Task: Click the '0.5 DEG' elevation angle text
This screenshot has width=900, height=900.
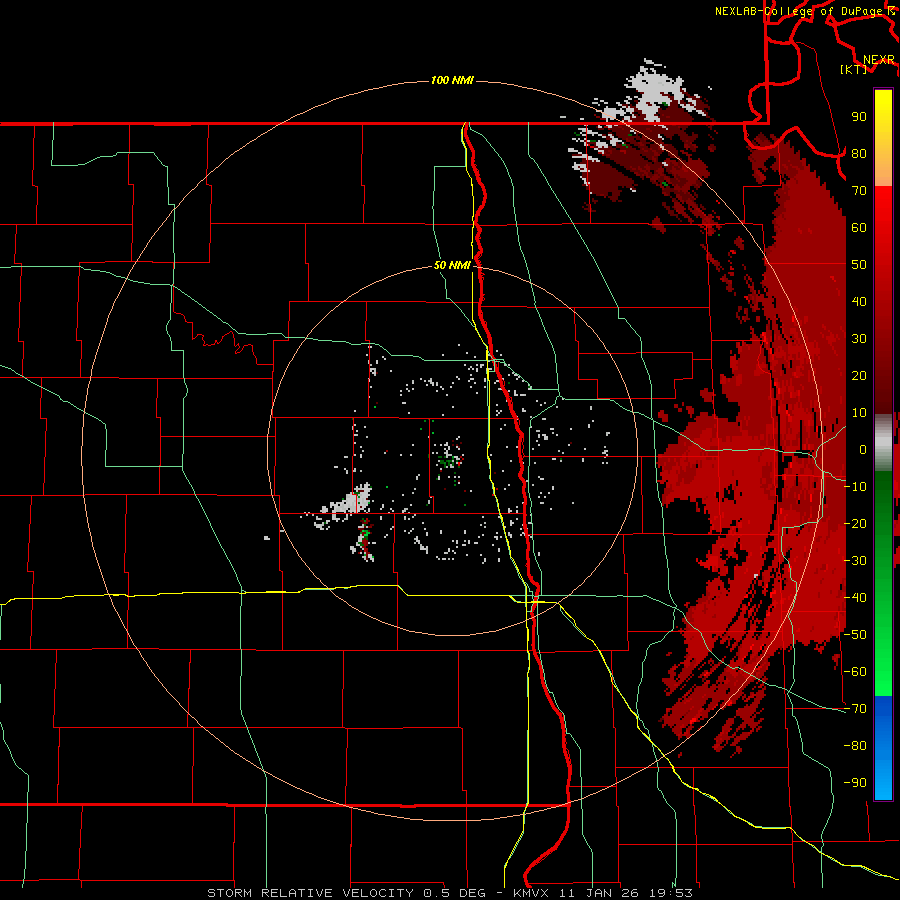Action: 455,893
